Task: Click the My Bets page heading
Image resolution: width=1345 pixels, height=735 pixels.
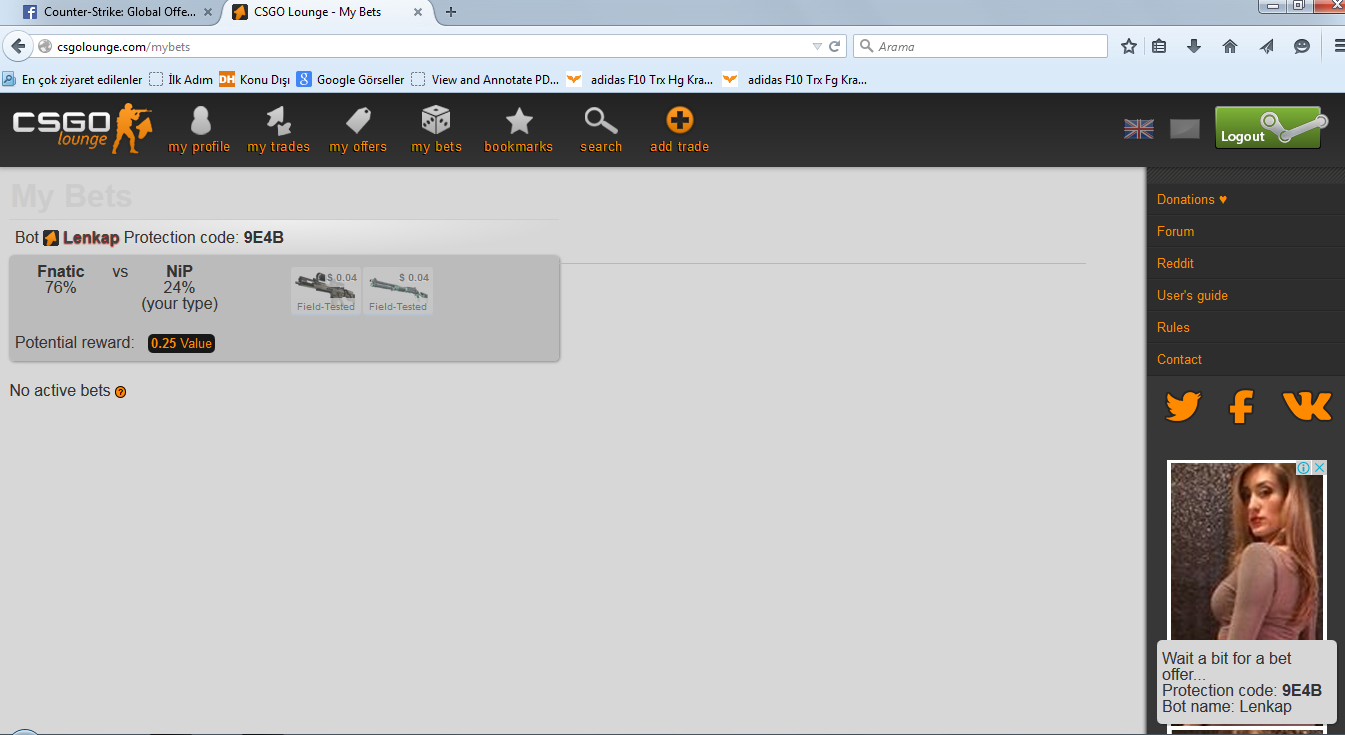Action: coord(72,196)
